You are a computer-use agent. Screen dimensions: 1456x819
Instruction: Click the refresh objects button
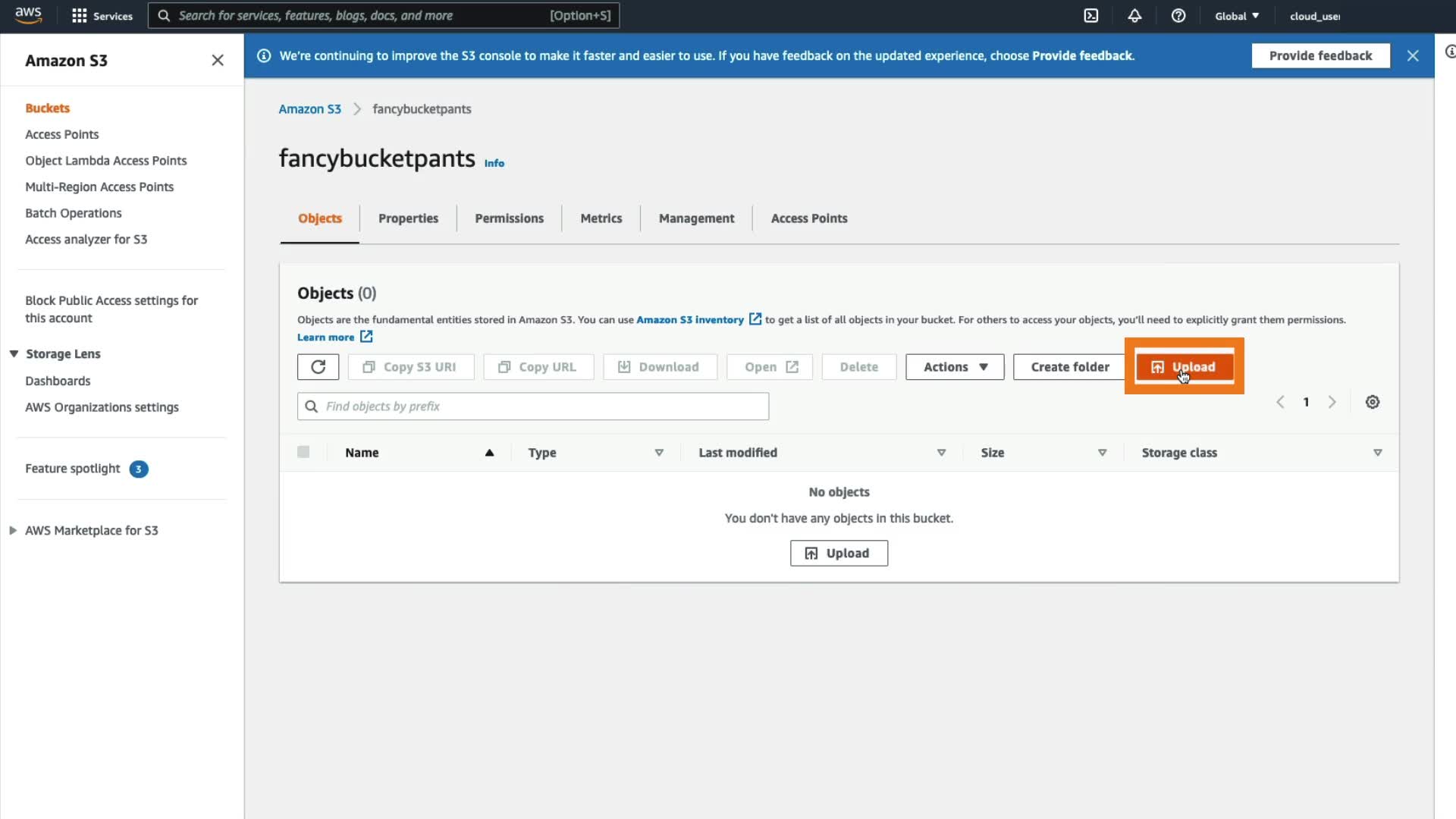(x=318, y=367)
